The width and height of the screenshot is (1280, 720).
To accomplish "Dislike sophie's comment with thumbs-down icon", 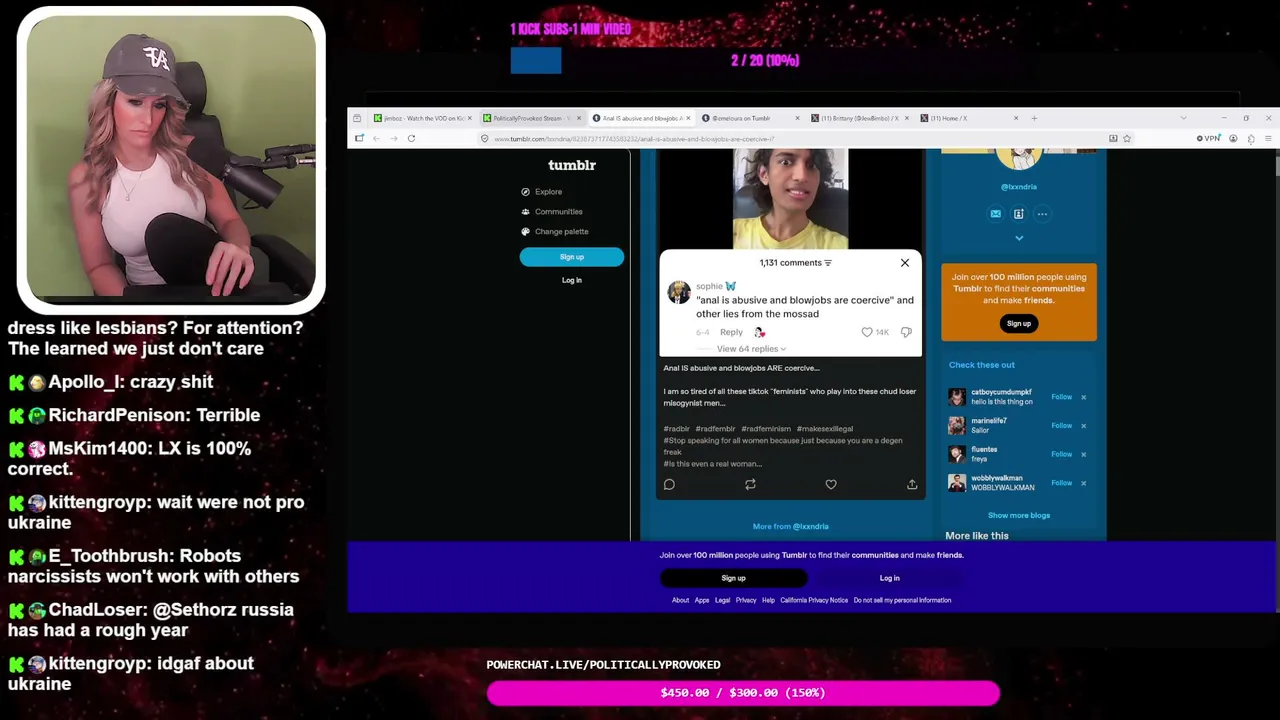I will pyautogui.click(x=906, y=332).
